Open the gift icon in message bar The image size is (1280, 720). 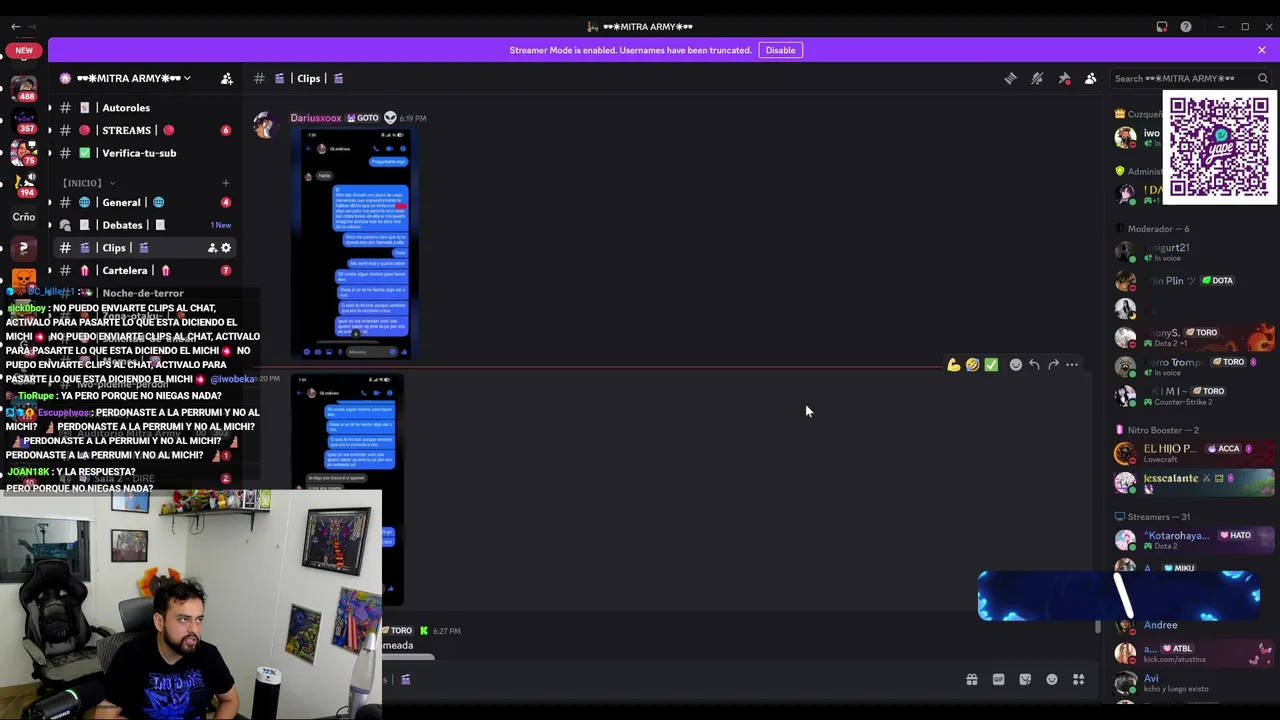tap(971, 680)
